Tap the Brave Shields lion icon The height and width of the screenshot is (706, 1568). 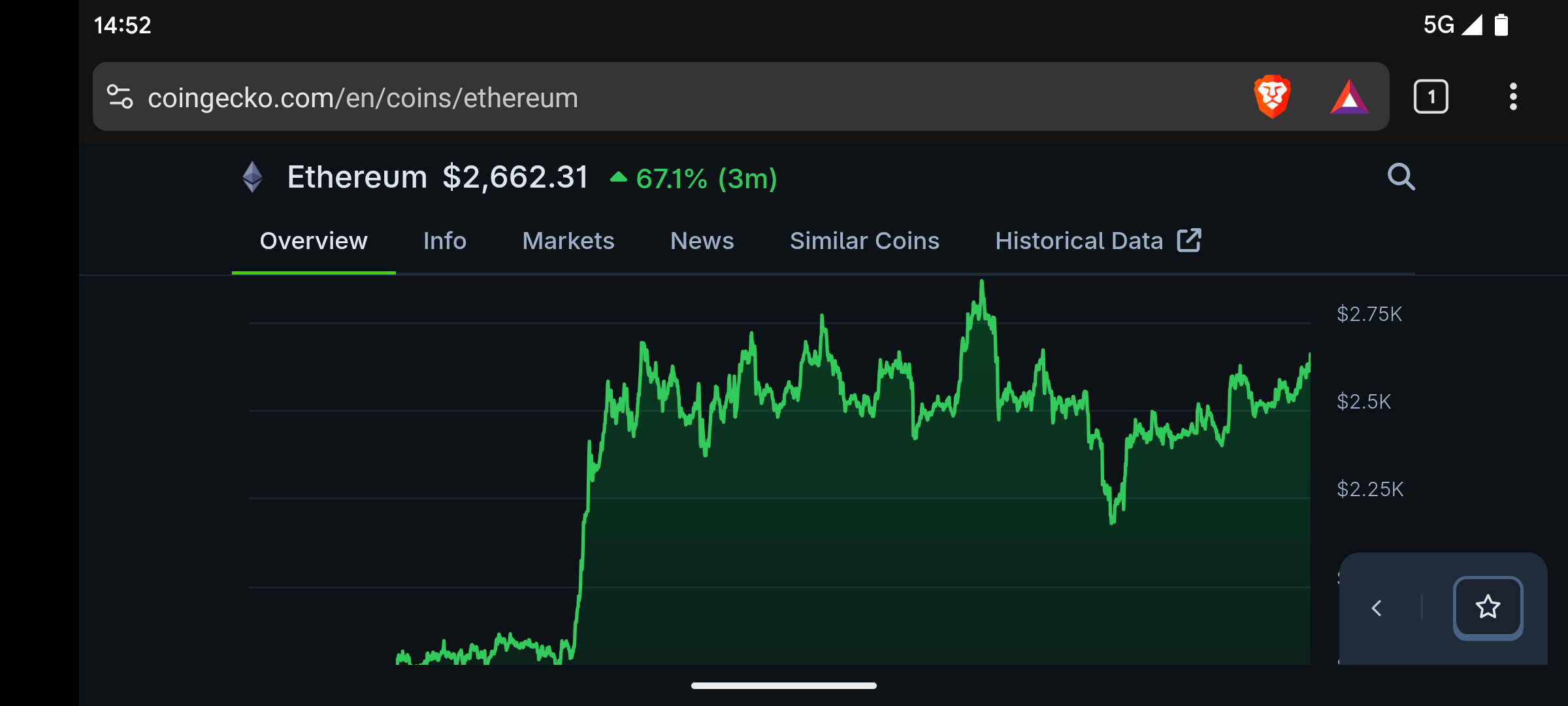(x=1272, y=97)
